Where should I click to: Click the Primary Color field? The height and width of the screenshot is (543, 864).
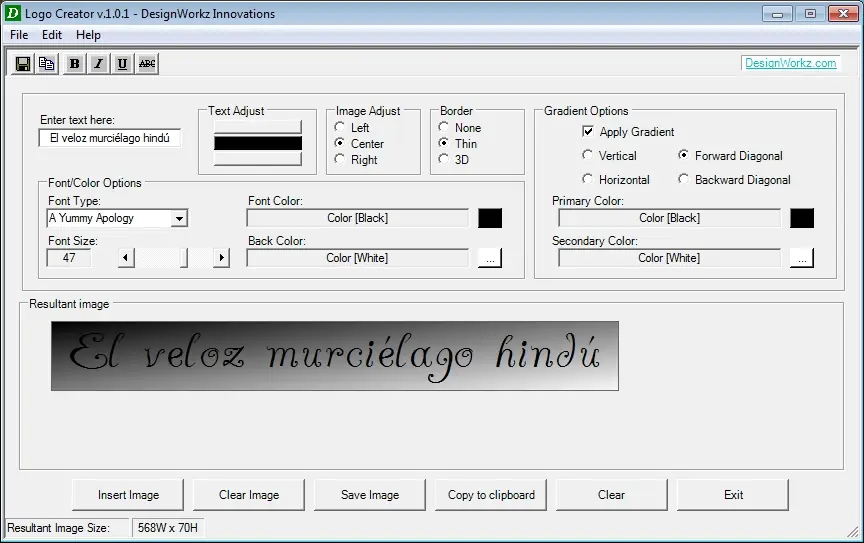coord(669,218)
